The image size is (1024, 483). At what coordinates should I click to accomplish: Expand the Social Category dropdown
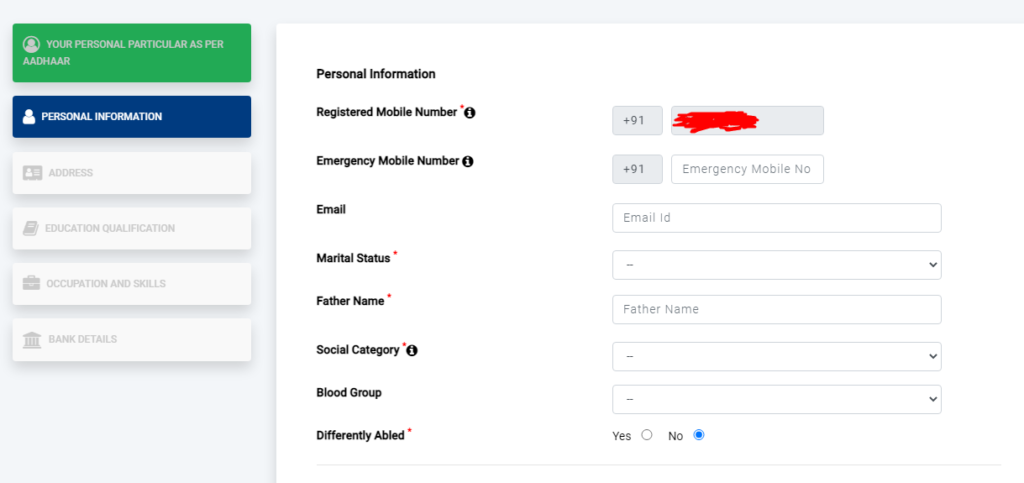776,356
